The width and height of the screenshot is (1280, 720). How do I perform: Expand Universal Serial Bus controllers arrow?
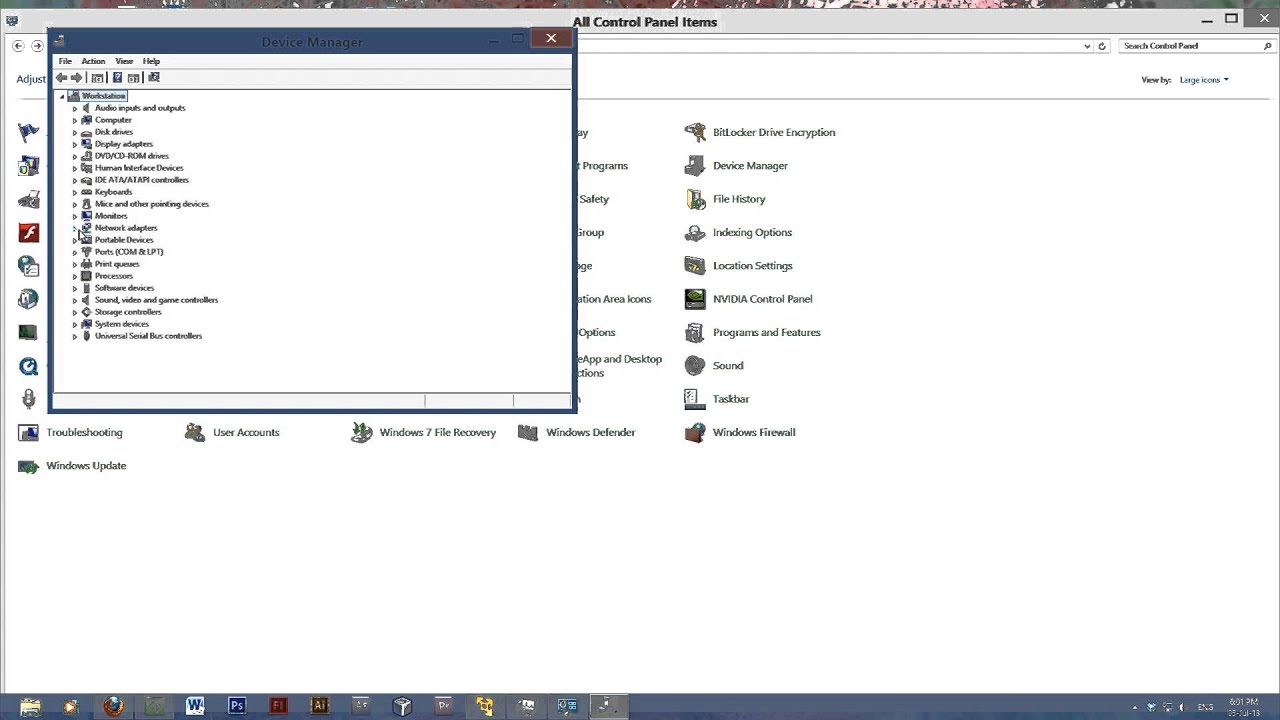click(x=74, y=336)
